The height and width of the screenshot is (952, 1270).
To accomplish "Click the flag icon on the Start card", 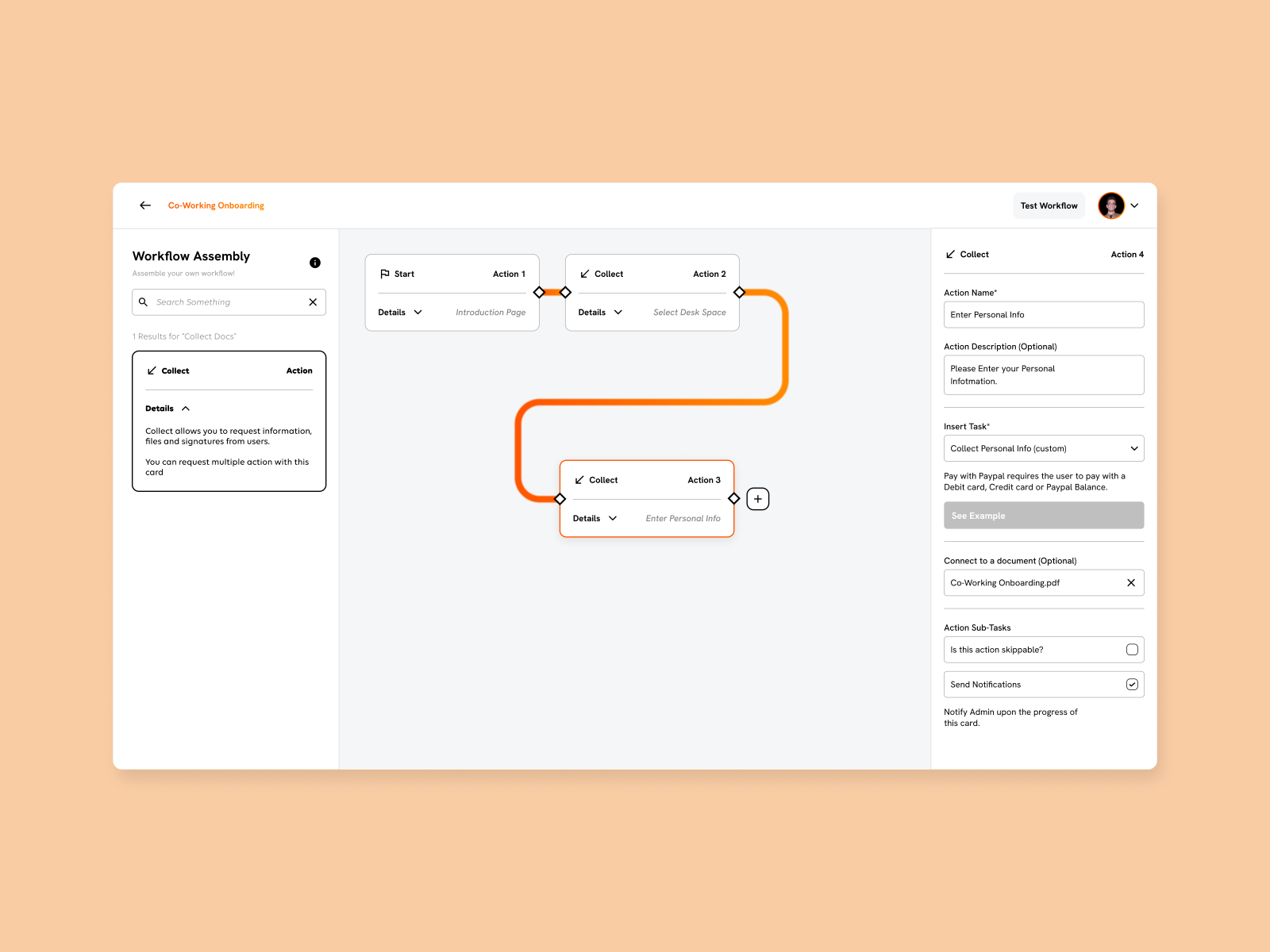I will (386, 274).
